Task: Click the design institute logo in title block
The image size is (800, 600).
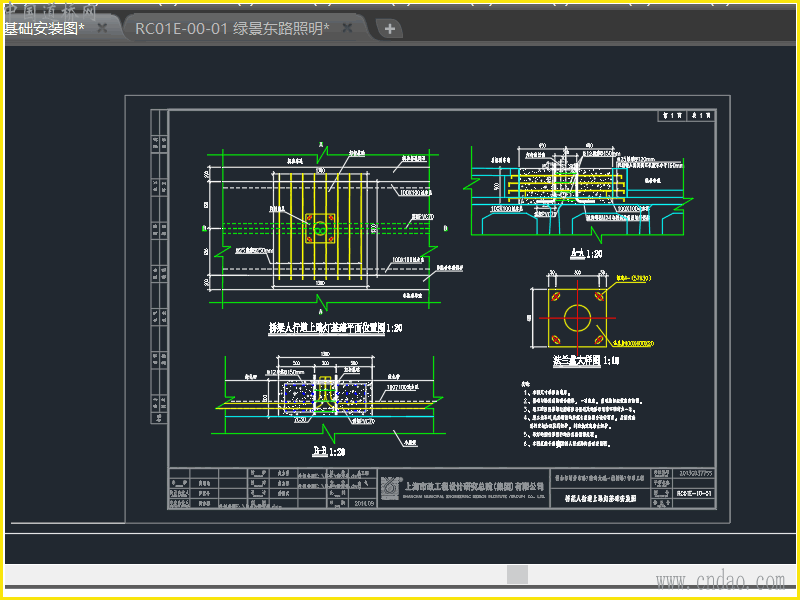Action: pos(392,481)
